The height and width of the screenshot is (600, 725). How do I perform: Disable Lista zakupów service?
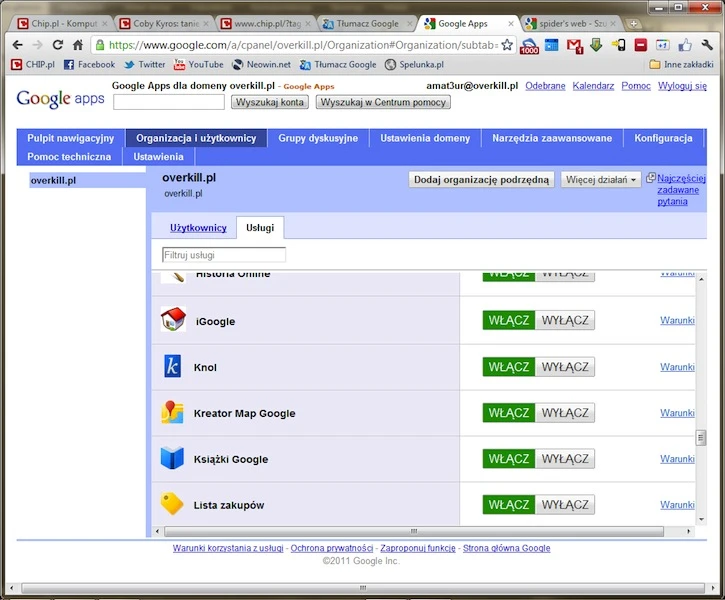pos(565,505)
